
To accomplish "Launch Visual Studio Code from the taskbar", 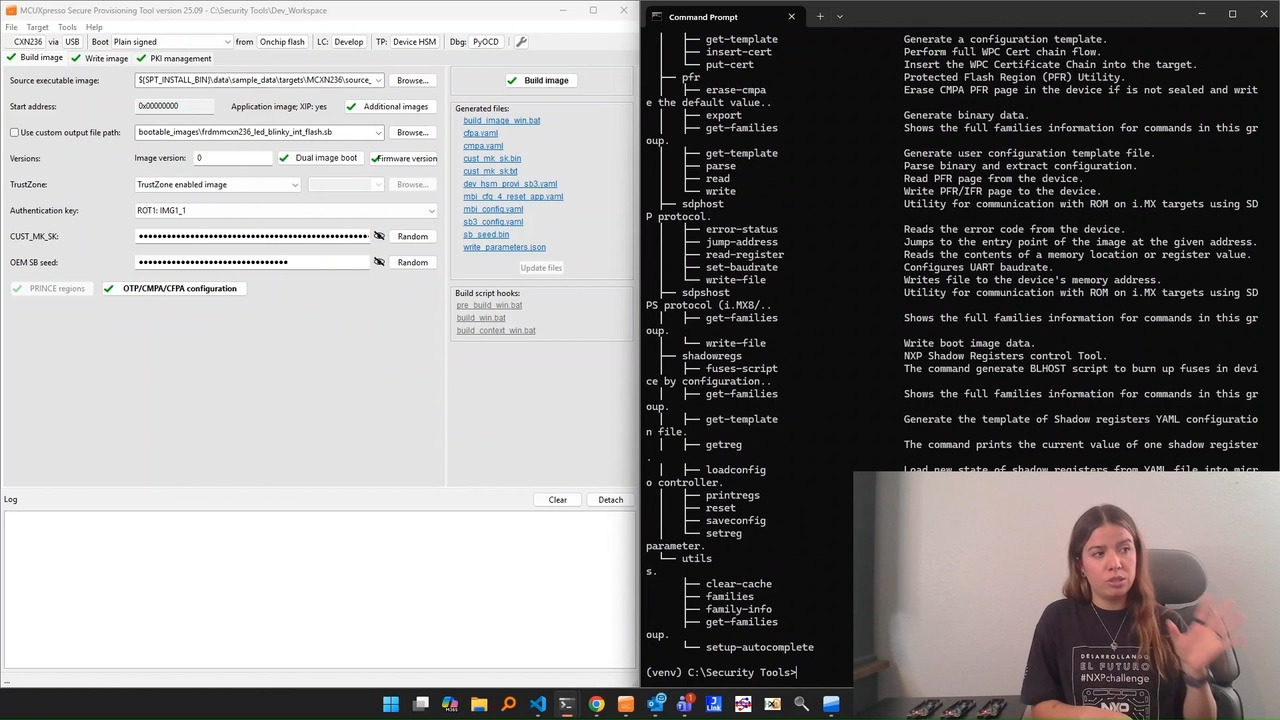I will pyautogui.click(x=538, y=704).
